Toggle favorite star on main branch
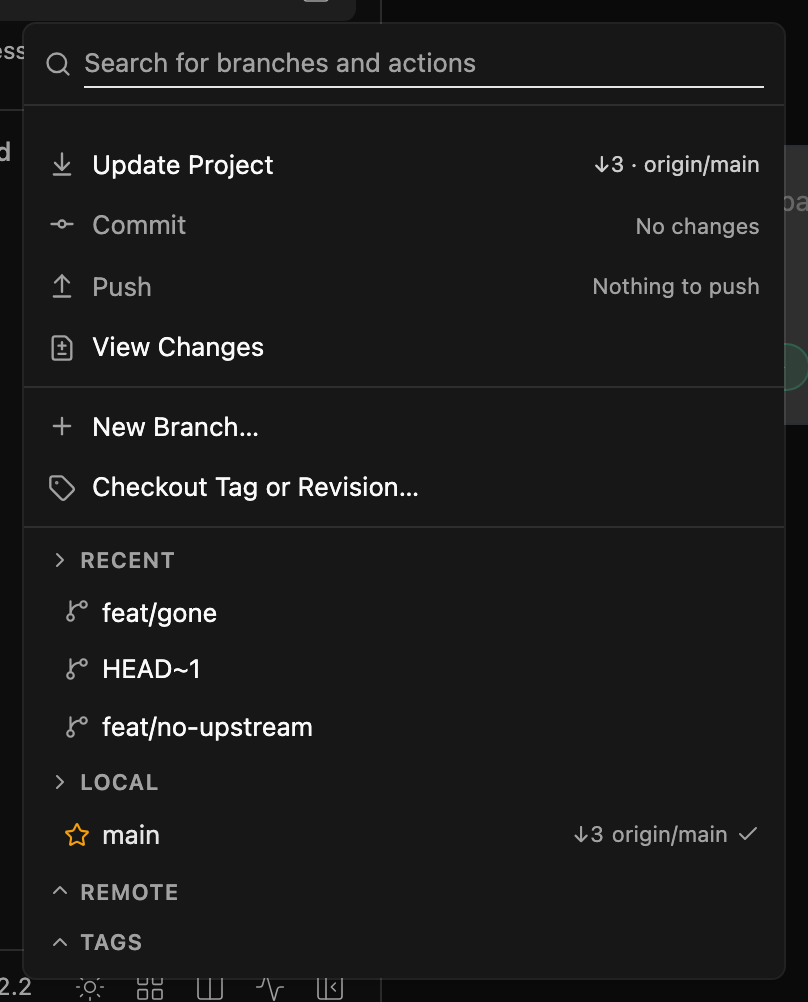This screenshot has width=808, height=1002. pos(77,835)
